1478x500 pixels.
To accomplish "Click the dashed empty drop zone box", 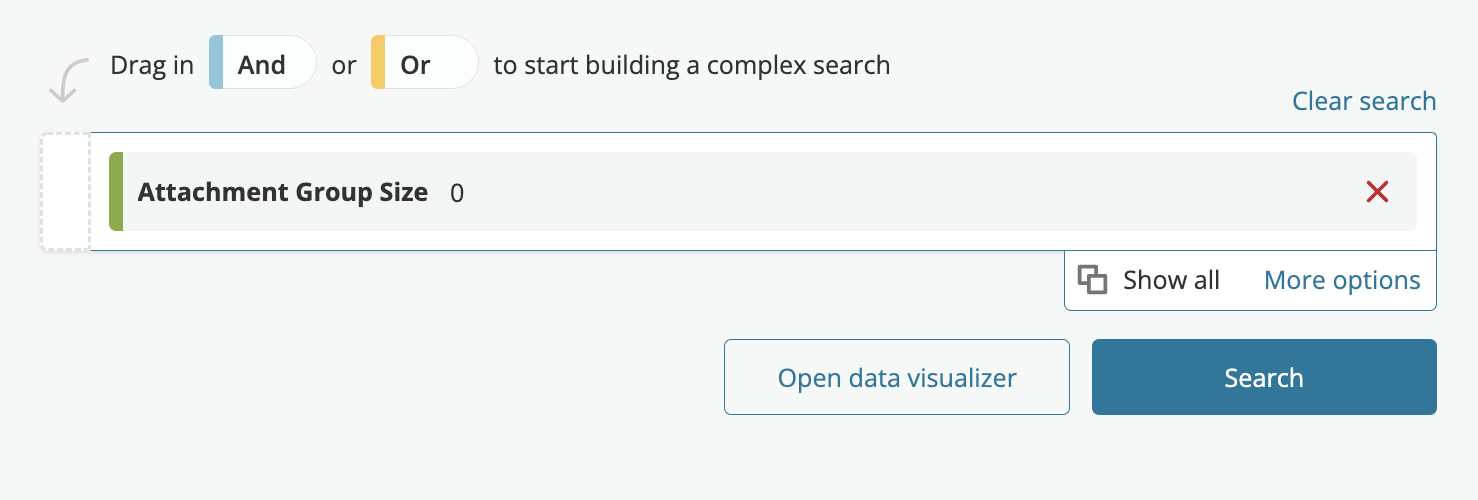I will [66, 191].
